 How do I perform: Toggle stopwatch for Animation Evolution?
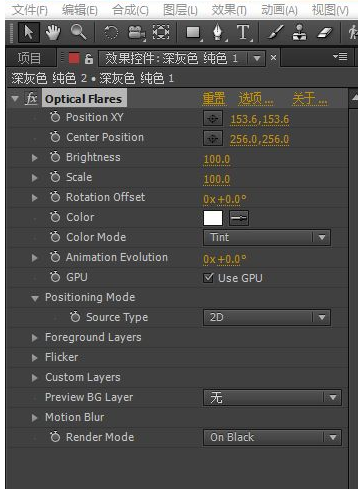tap(55, 257)
